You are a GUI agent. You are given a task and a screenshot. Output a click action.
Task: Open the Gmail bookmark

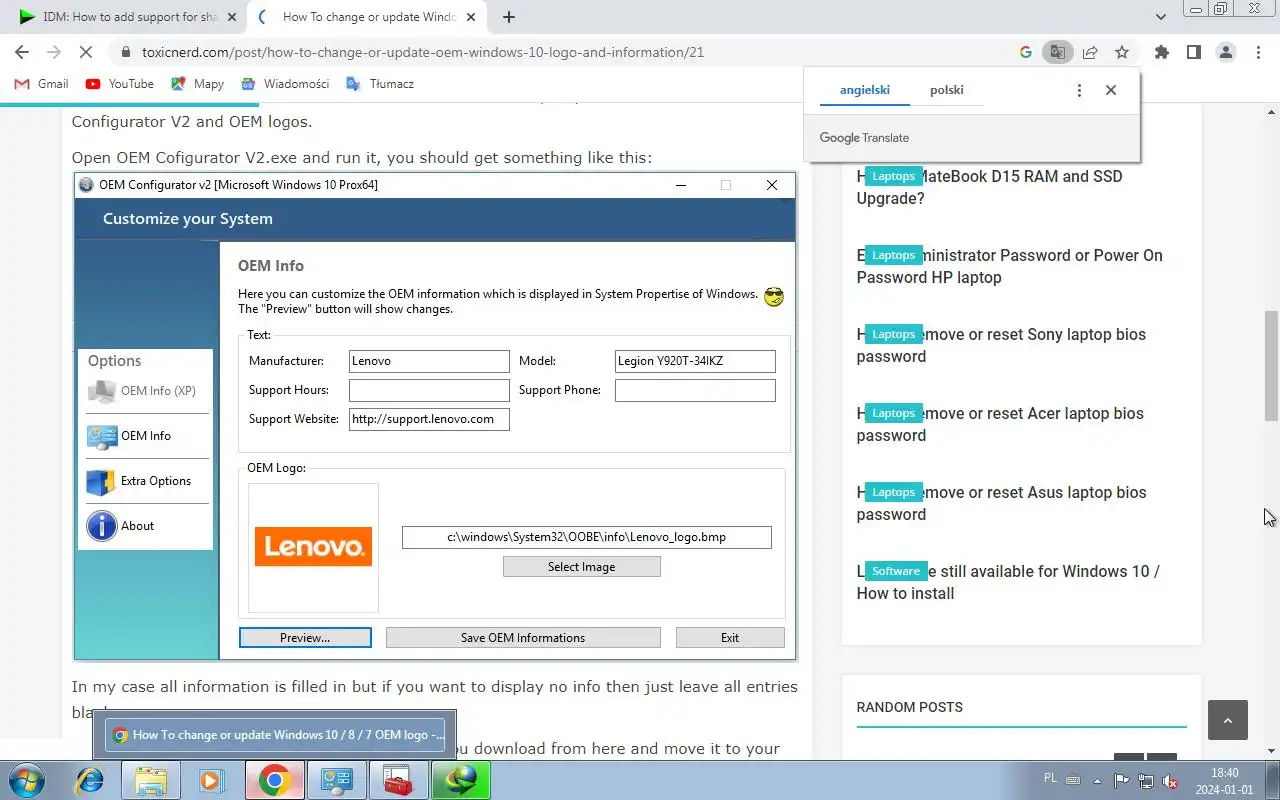pos(41,84)
